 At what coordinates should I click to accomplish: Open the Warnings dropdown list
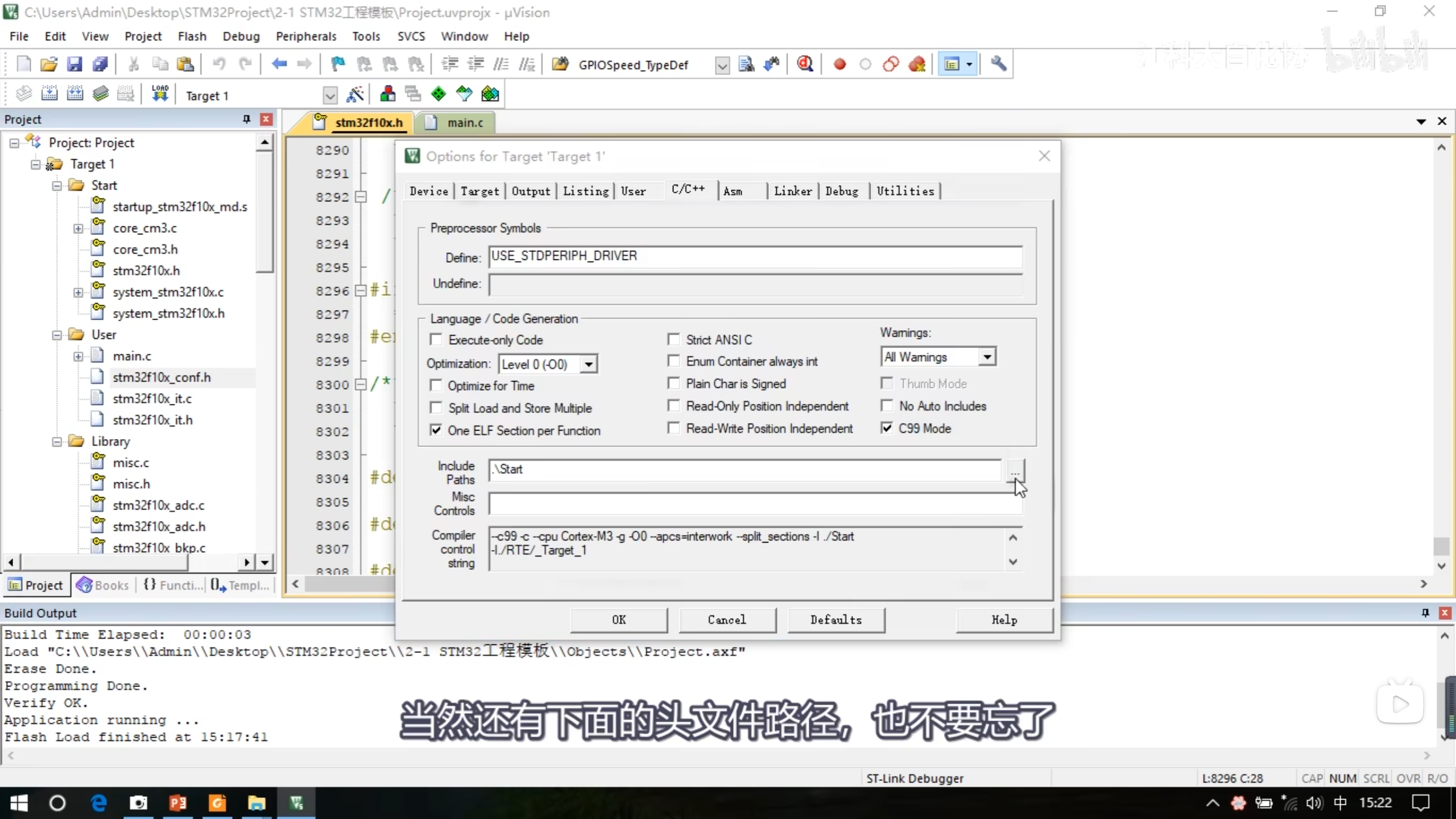point(987,357)
